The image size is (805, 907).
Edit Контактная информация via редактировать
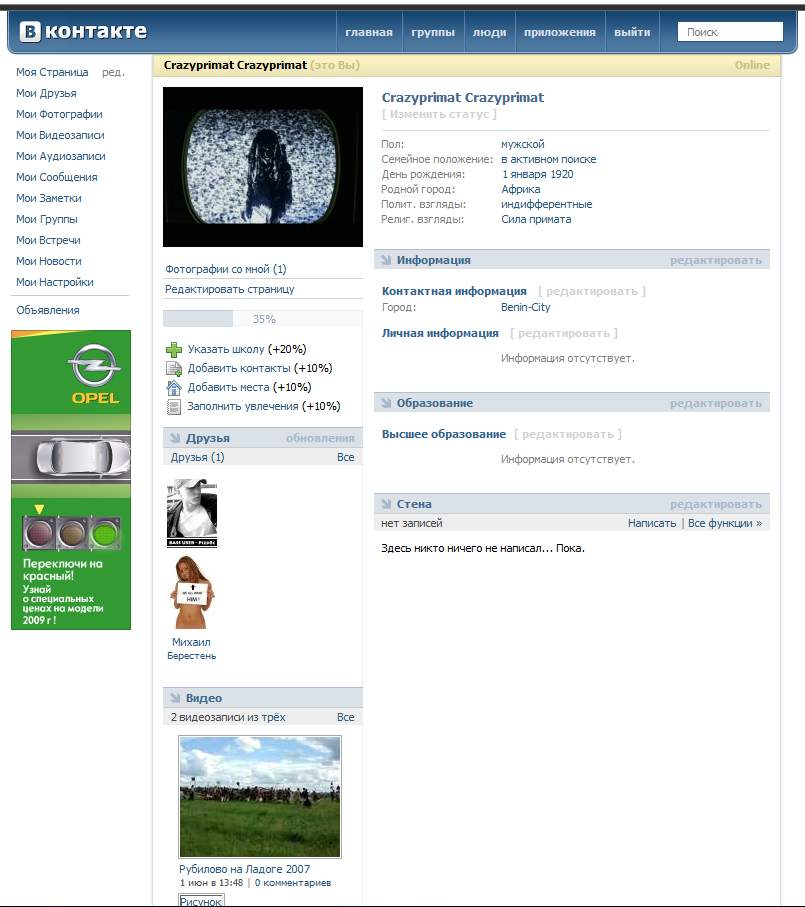(x=592, y=292)
